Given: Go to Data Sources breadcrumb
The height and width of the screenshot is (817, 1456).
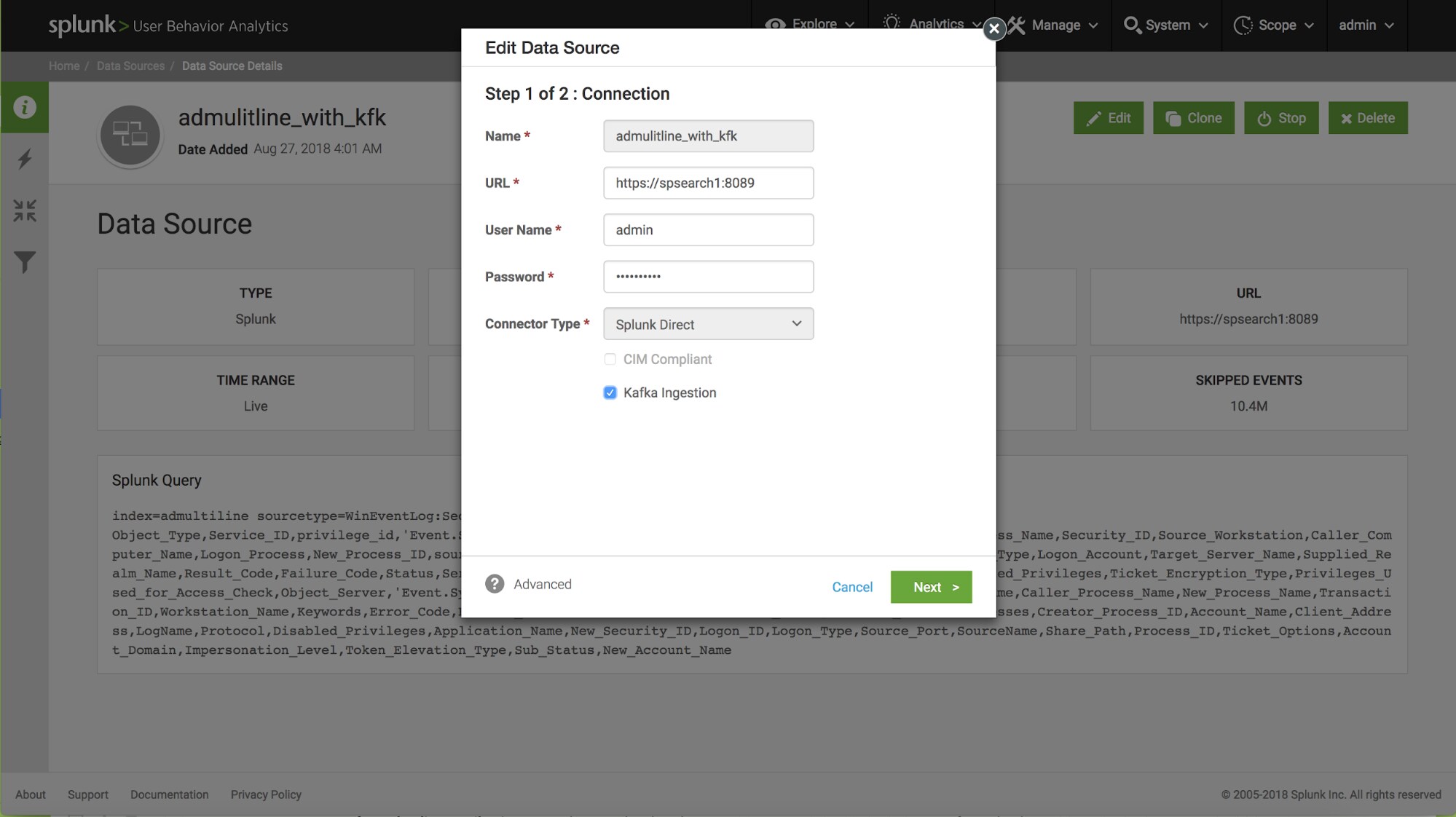Looking at the screenshot, I should point(130,66).
